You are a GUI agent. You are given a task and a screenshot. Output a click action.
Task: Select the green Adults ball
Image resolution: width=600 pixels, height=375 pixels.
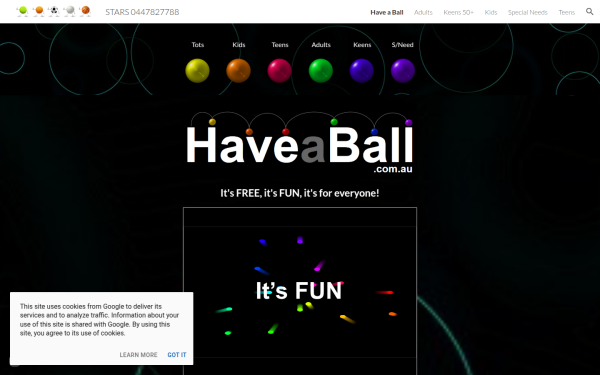[x=321, y=71]
